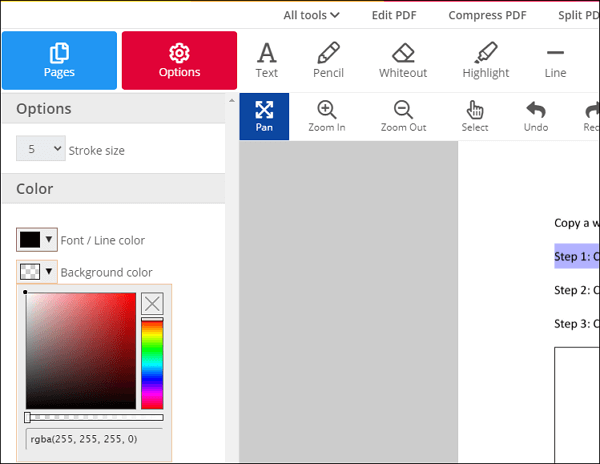Open the Stroke size dropdown
The image size is (600, 464).
point(41,149)
